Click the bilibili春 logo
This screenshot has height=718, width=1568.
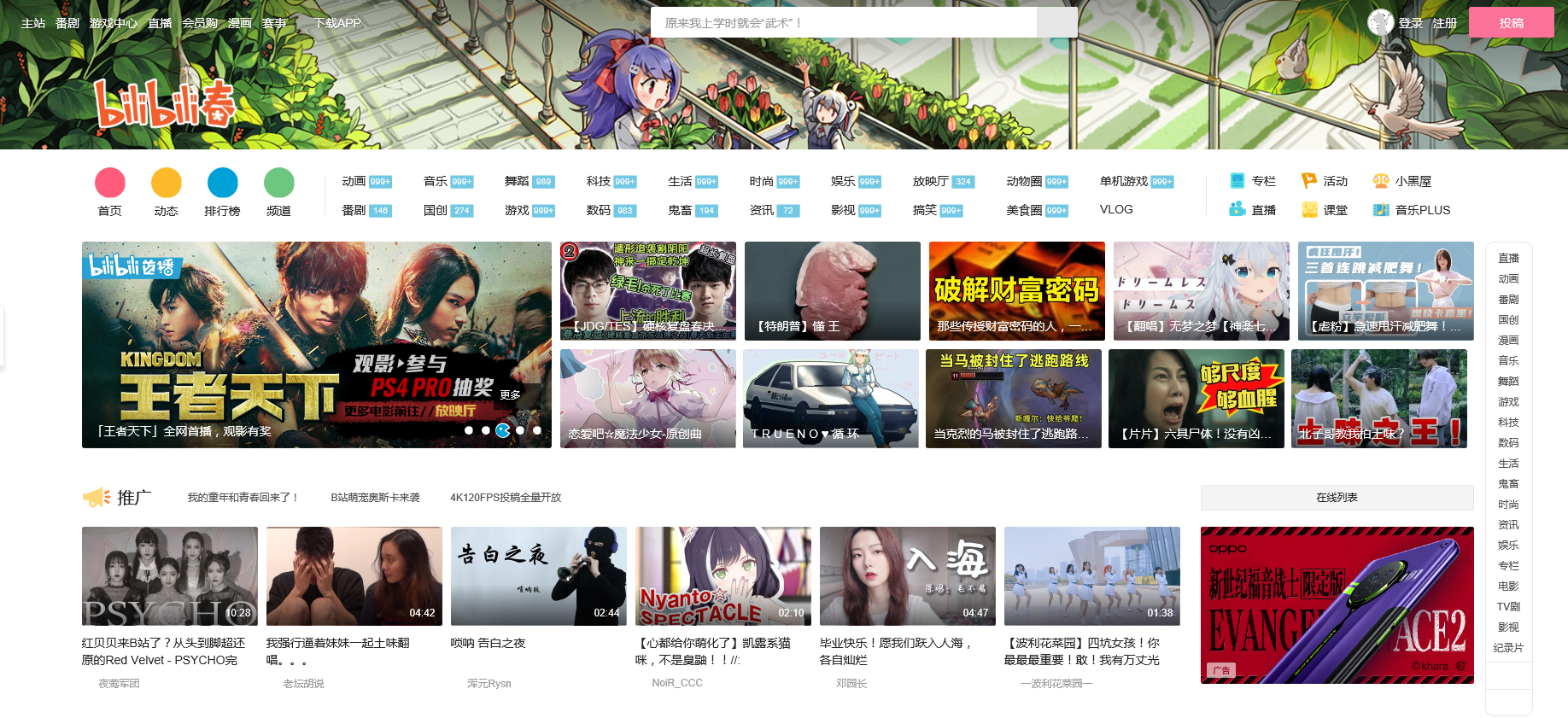point(165,103)
